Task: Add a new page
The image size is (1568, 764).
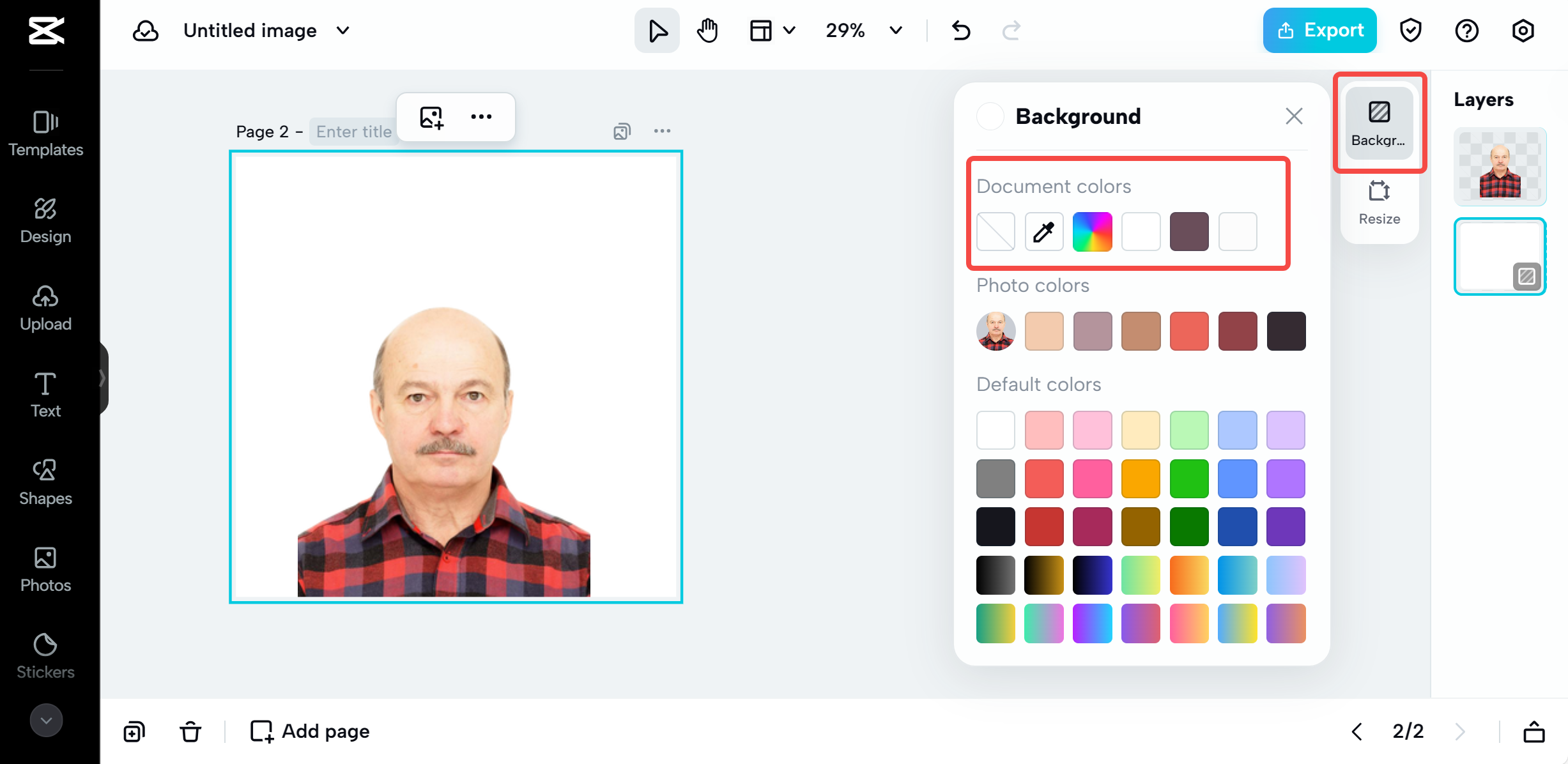Action: 309,731
